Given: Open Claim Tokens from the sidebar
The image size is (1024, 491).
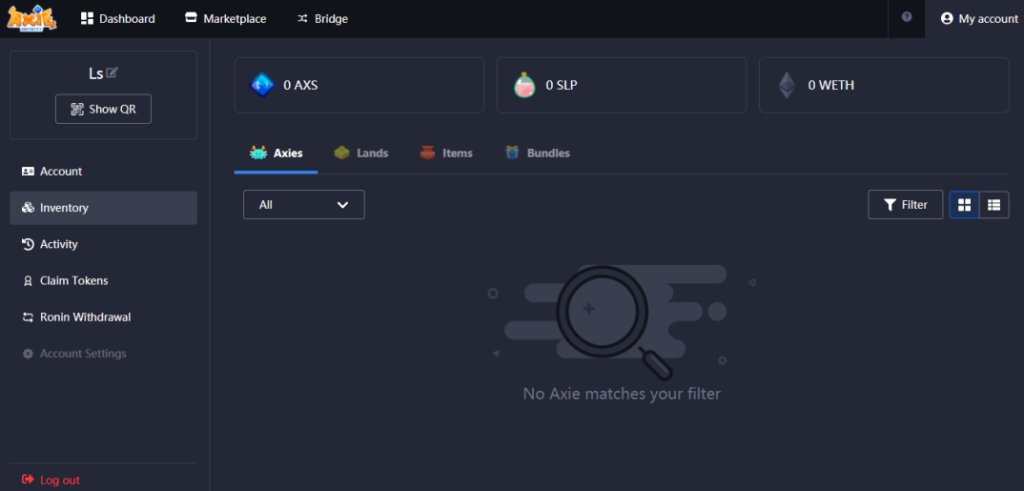Looking at the screenshot, I should coord(73,281).
